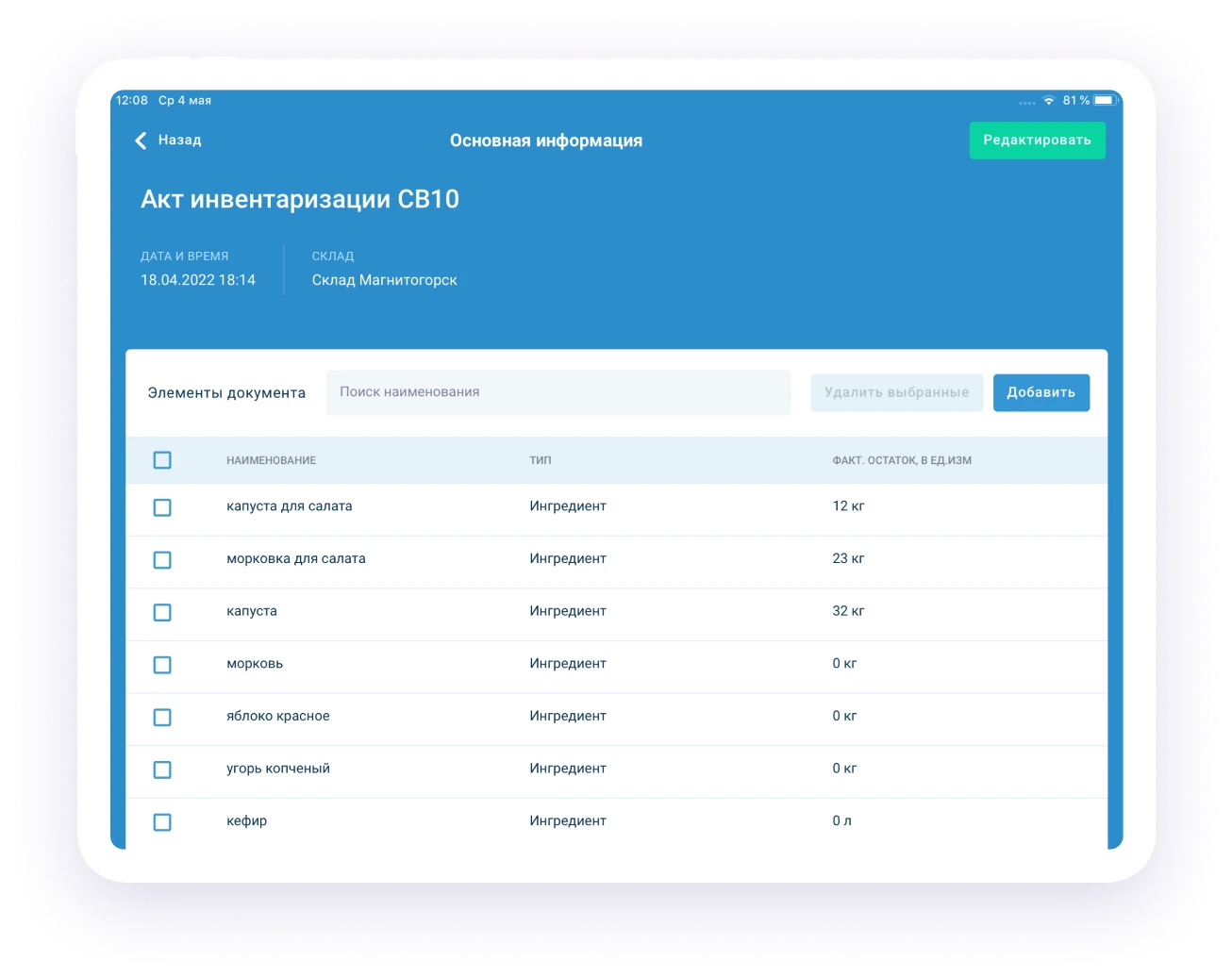The width and height of the screenshot is (1232, 977).
Task: Click the «Удалить выбранные» button
Action: pyautogui.click(x=896, y=392)
